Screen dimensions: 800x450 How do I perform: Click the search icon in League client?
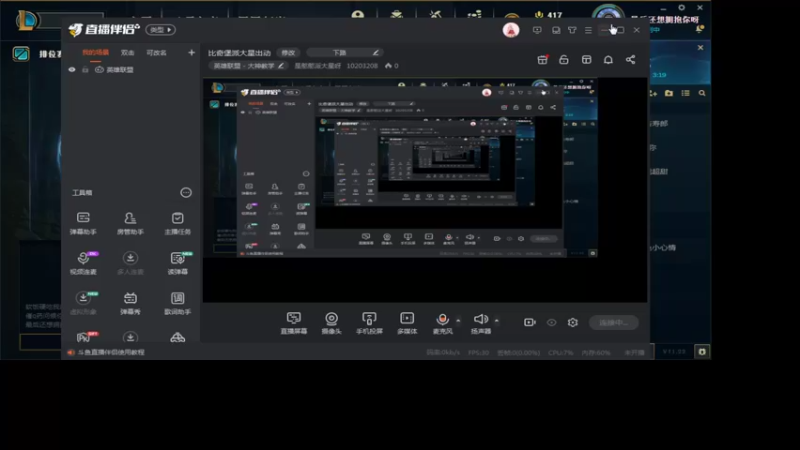(702, 93)
